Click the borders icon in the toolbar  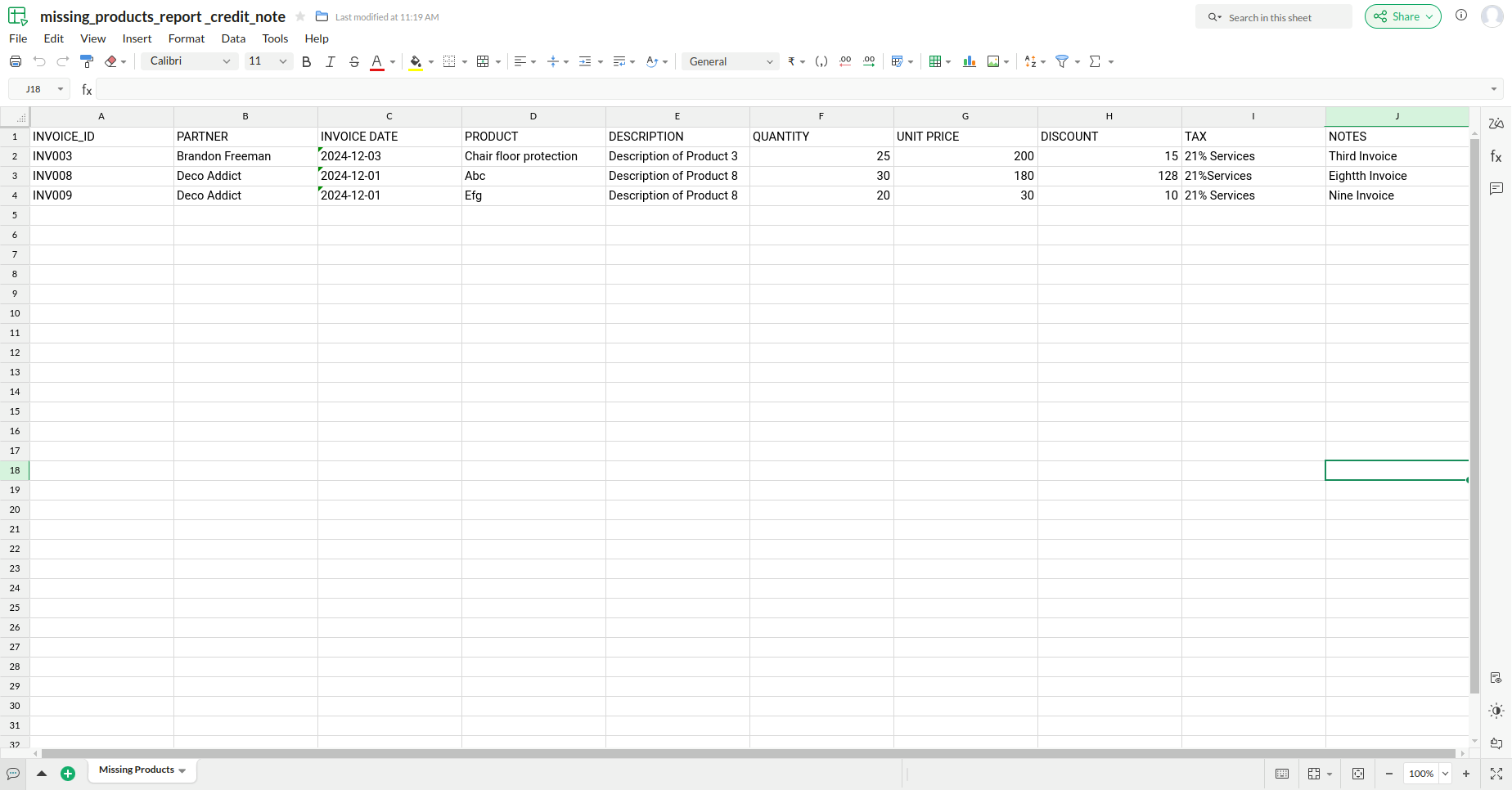[449, 61]
